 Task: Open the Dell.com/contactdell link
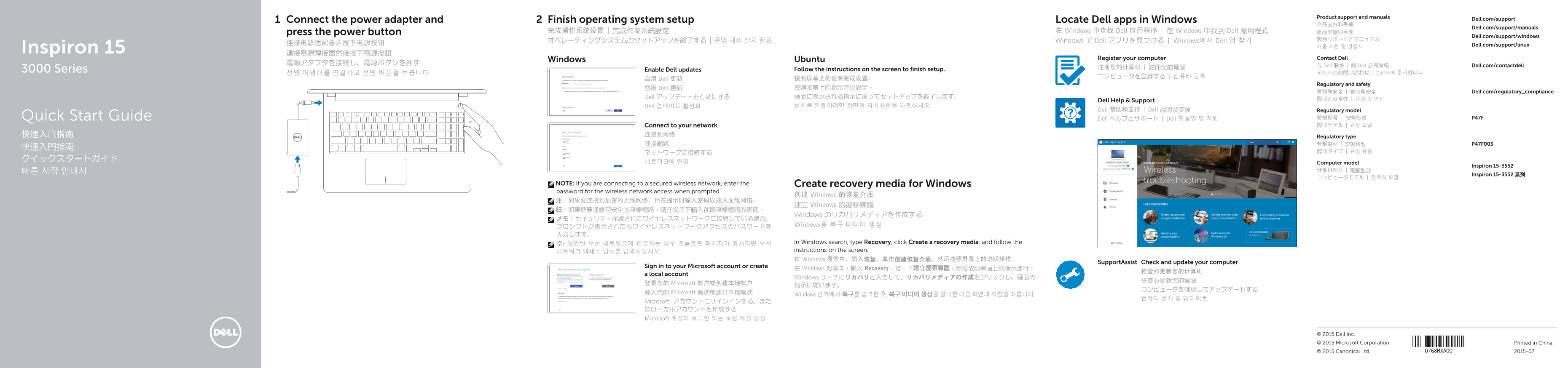tap(1497, 65)
